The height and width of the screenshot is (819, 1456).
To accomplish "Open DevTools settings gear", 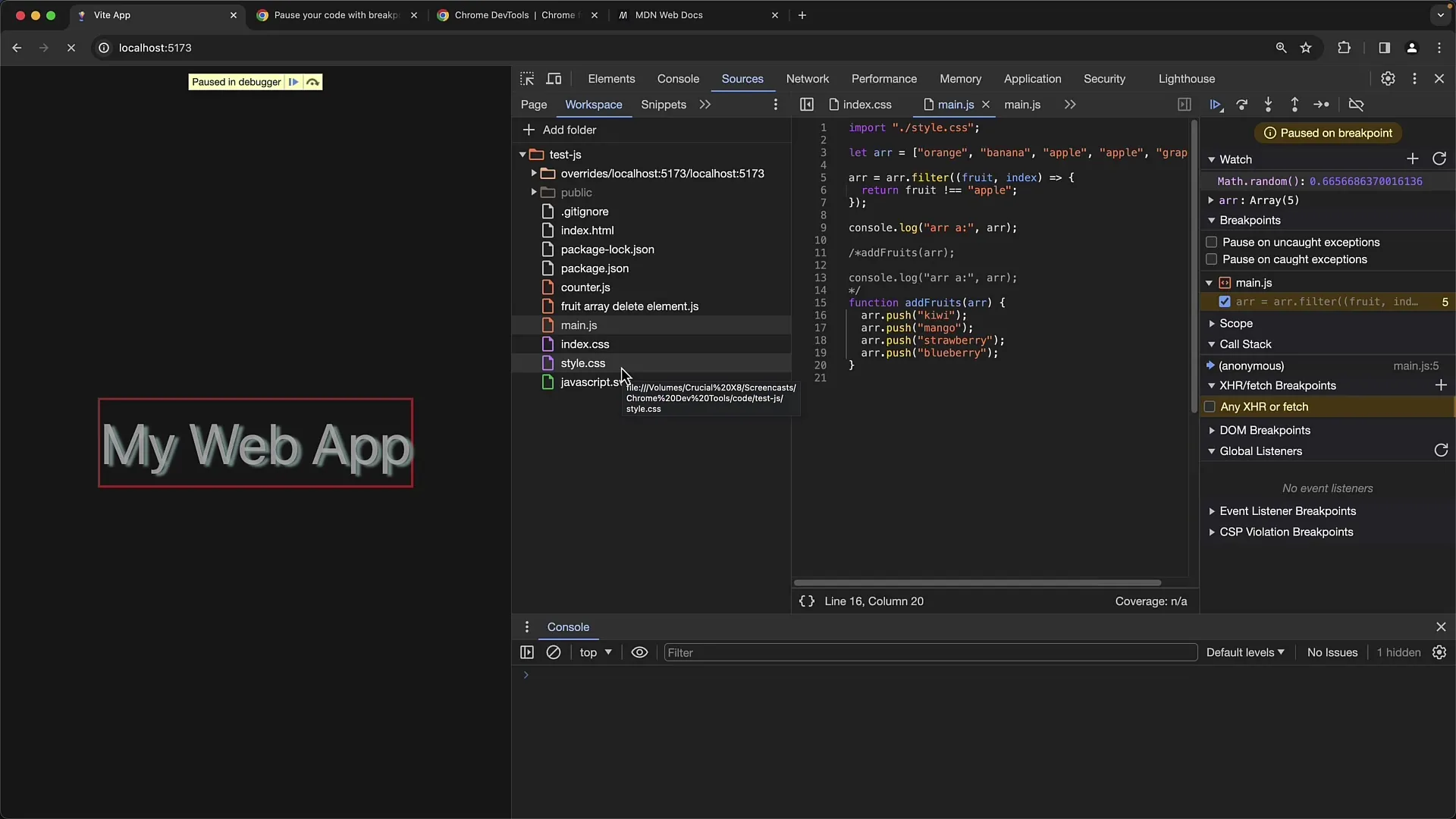I will 1388,79.
